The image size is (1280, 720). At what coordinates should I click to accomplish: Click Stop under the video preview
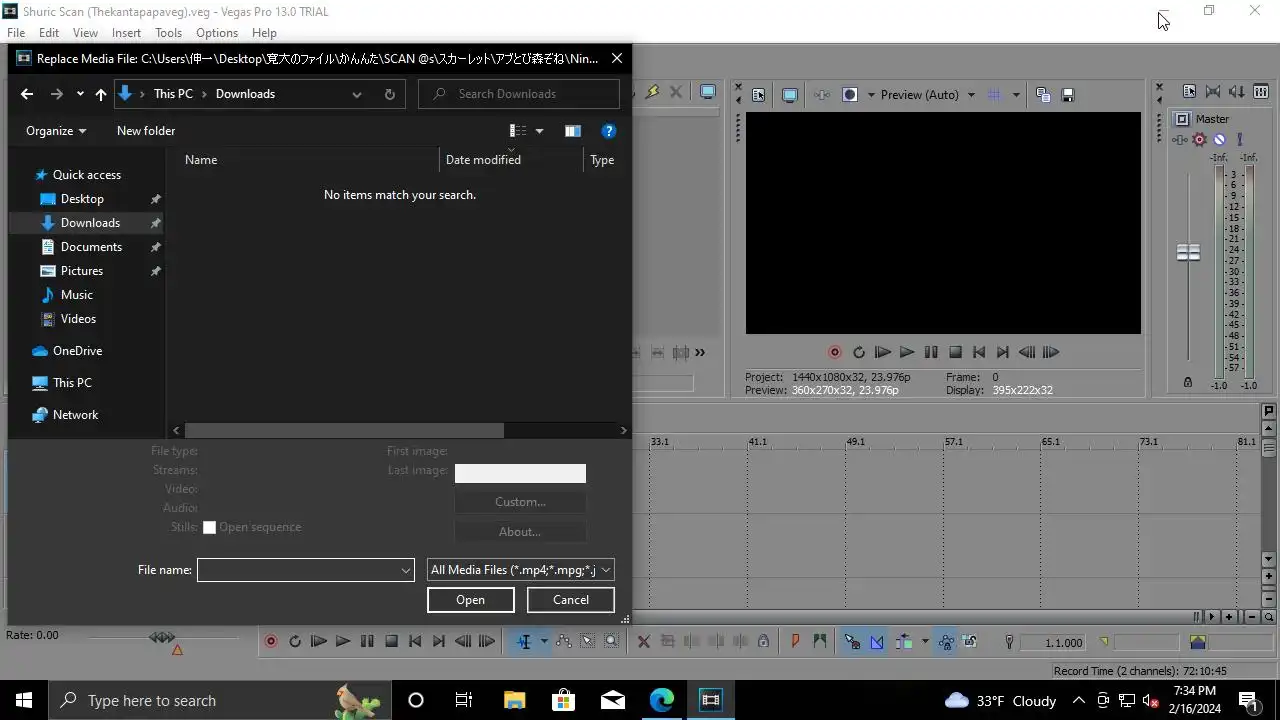coord(955,352)
